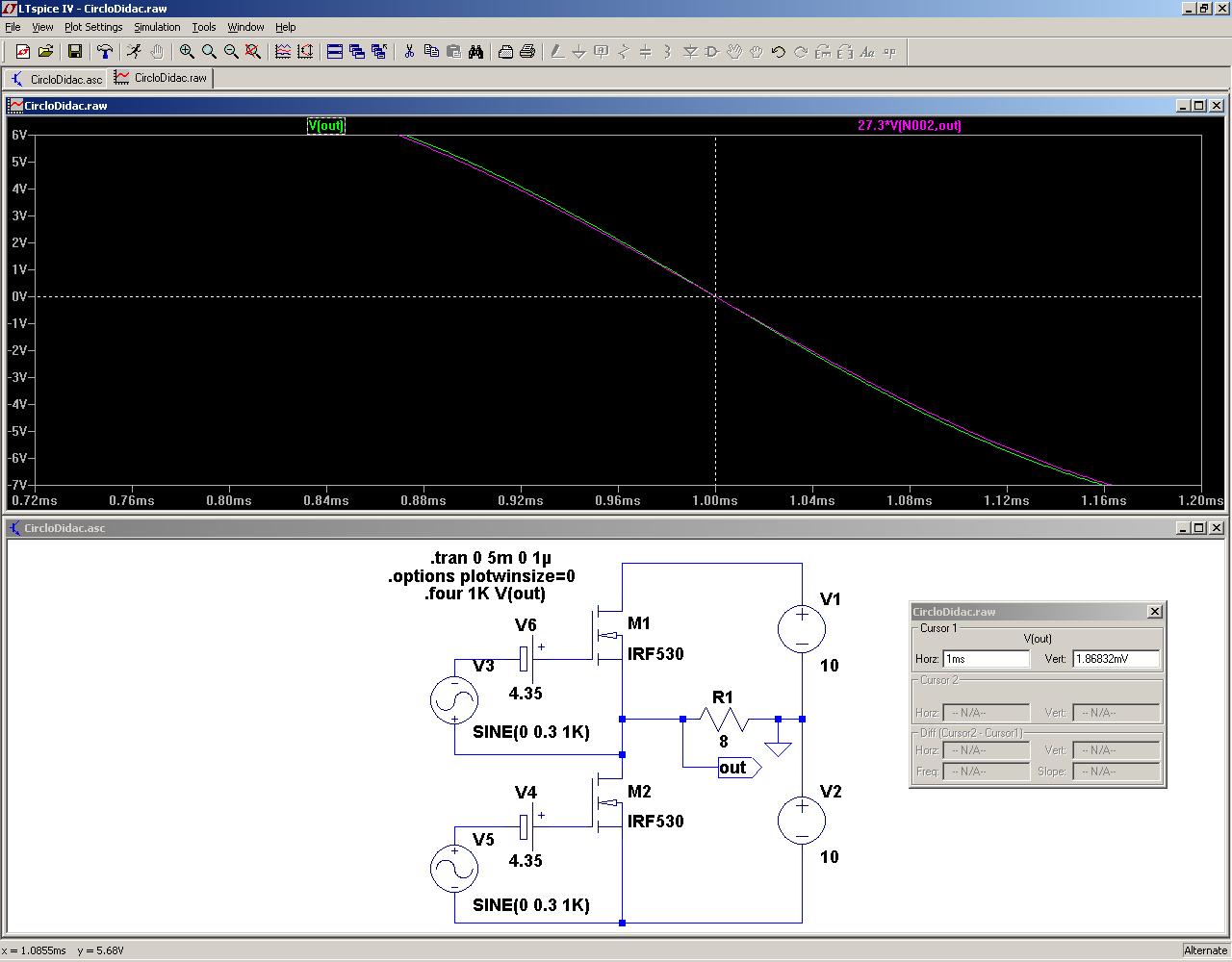
Task: Click the Undo arrow icon
Action: 779,52
